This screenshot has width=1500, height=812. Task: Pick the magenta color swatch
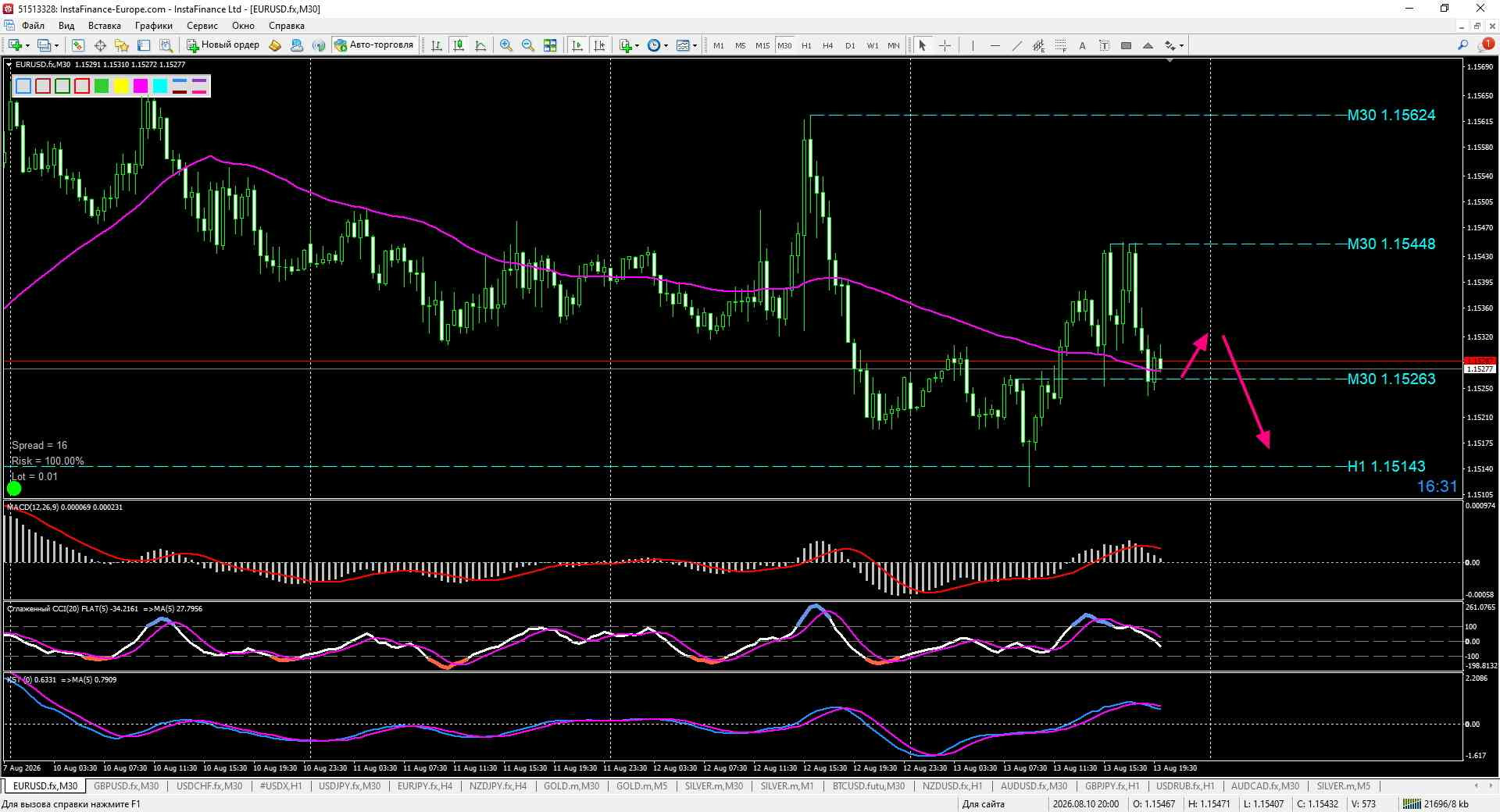coord(141,86)
